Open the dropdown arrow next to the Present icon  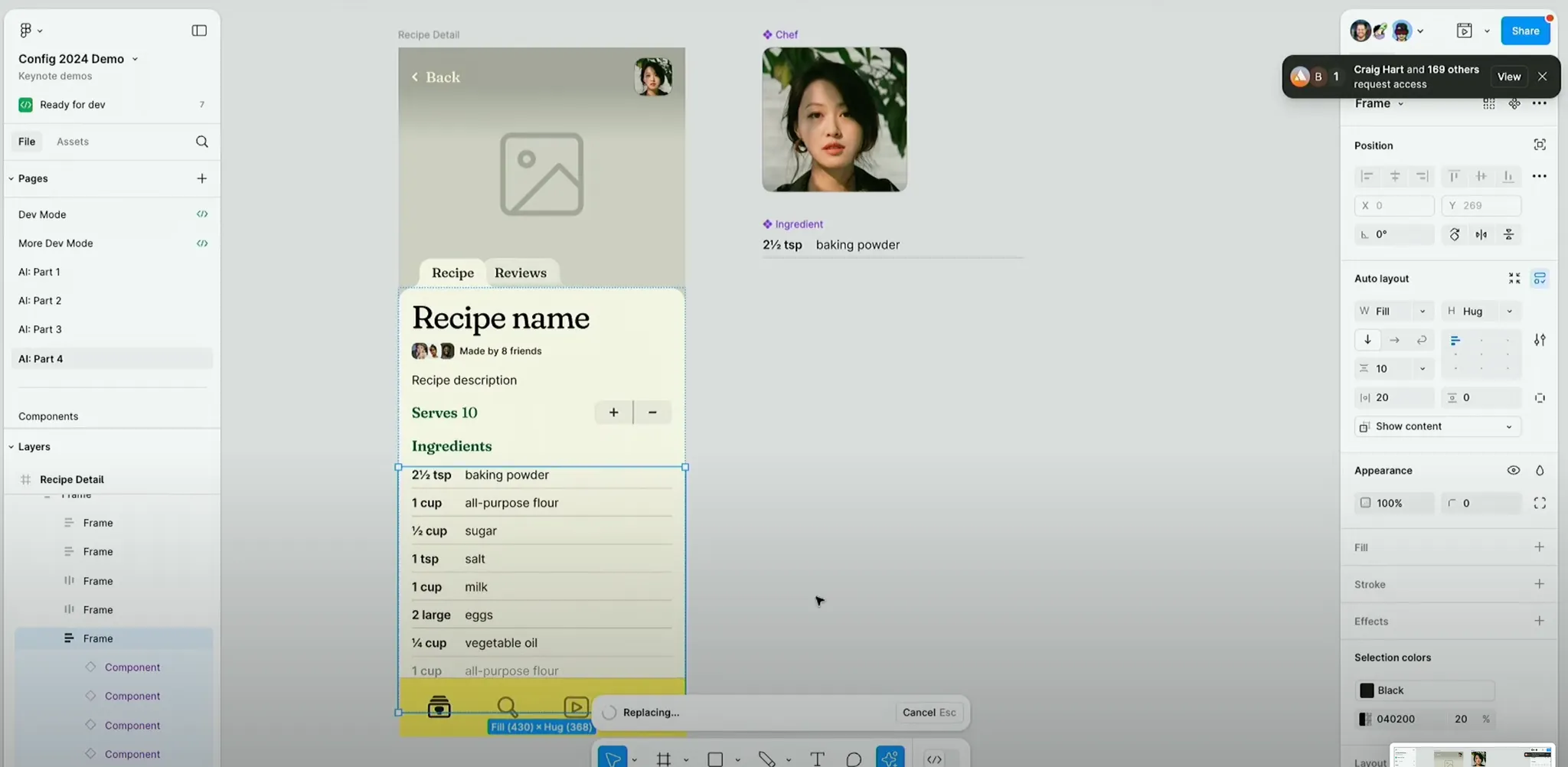[x=1487, y=31]
